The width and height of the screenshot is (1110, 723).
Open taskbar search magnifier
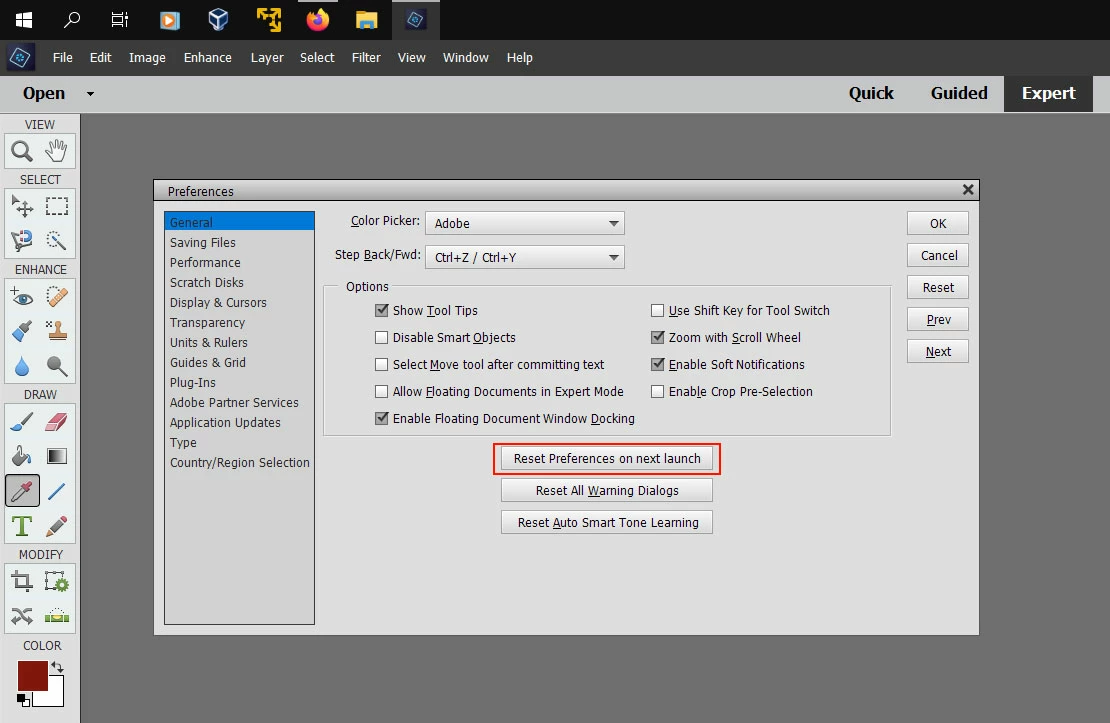pyautogui.click(x=71, y=20)
